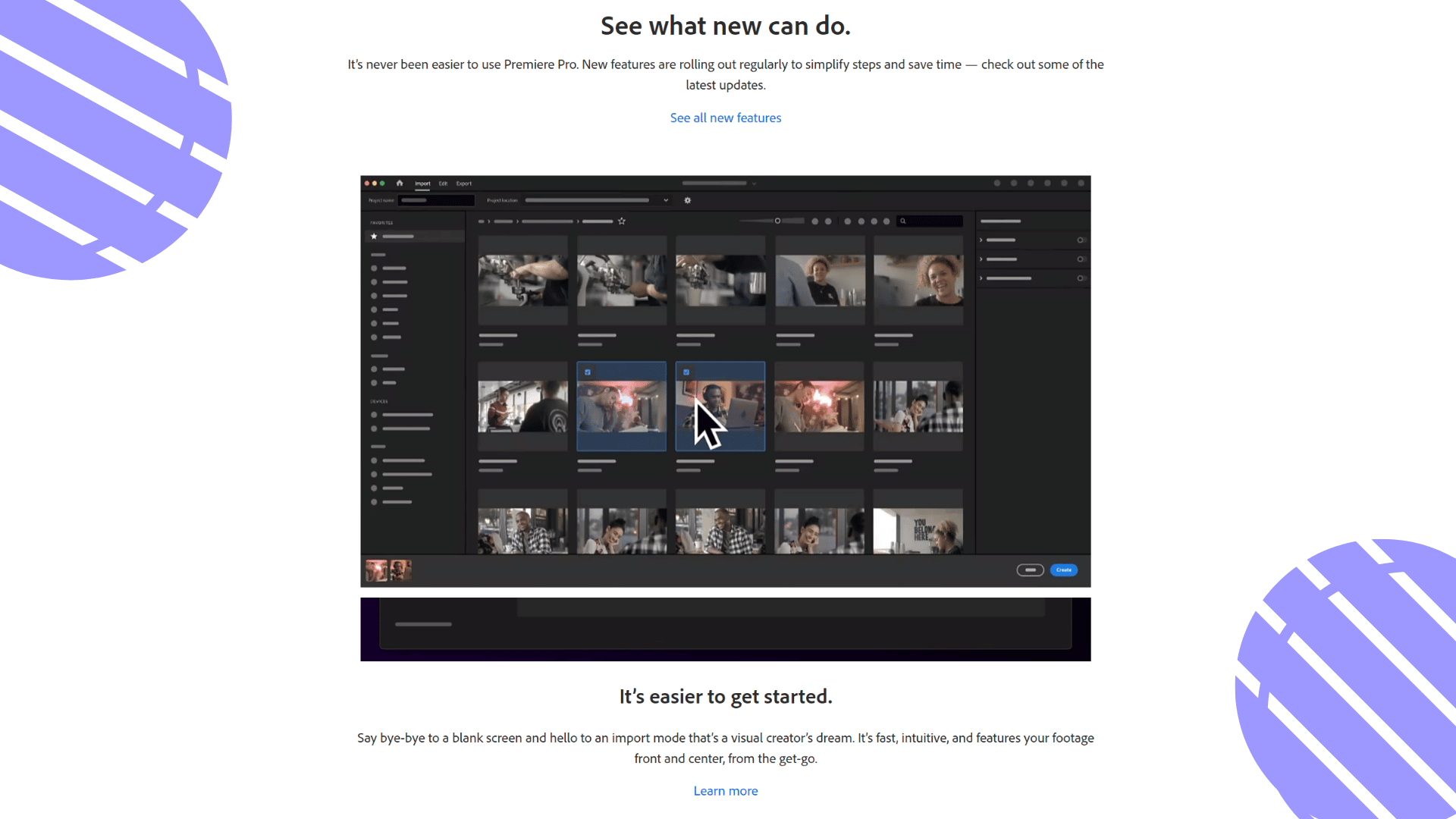Screen dimensions: 1456x819
Task: Select the starred Favorites item in the sidebar
Action: (415, 237)
